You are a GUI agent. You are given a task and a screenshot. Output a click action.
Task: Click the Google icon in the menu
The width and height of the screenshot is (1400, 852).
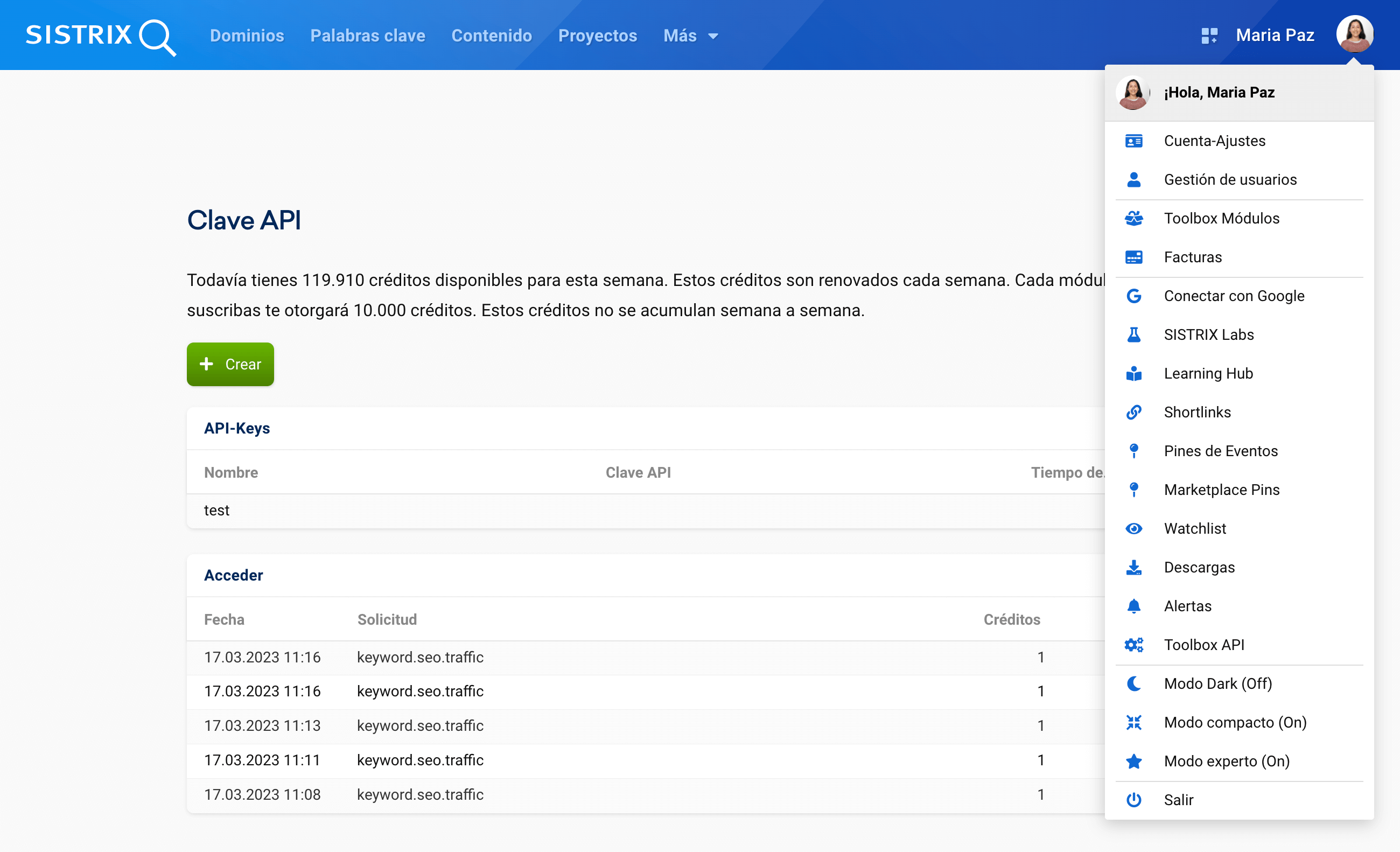1133,296
